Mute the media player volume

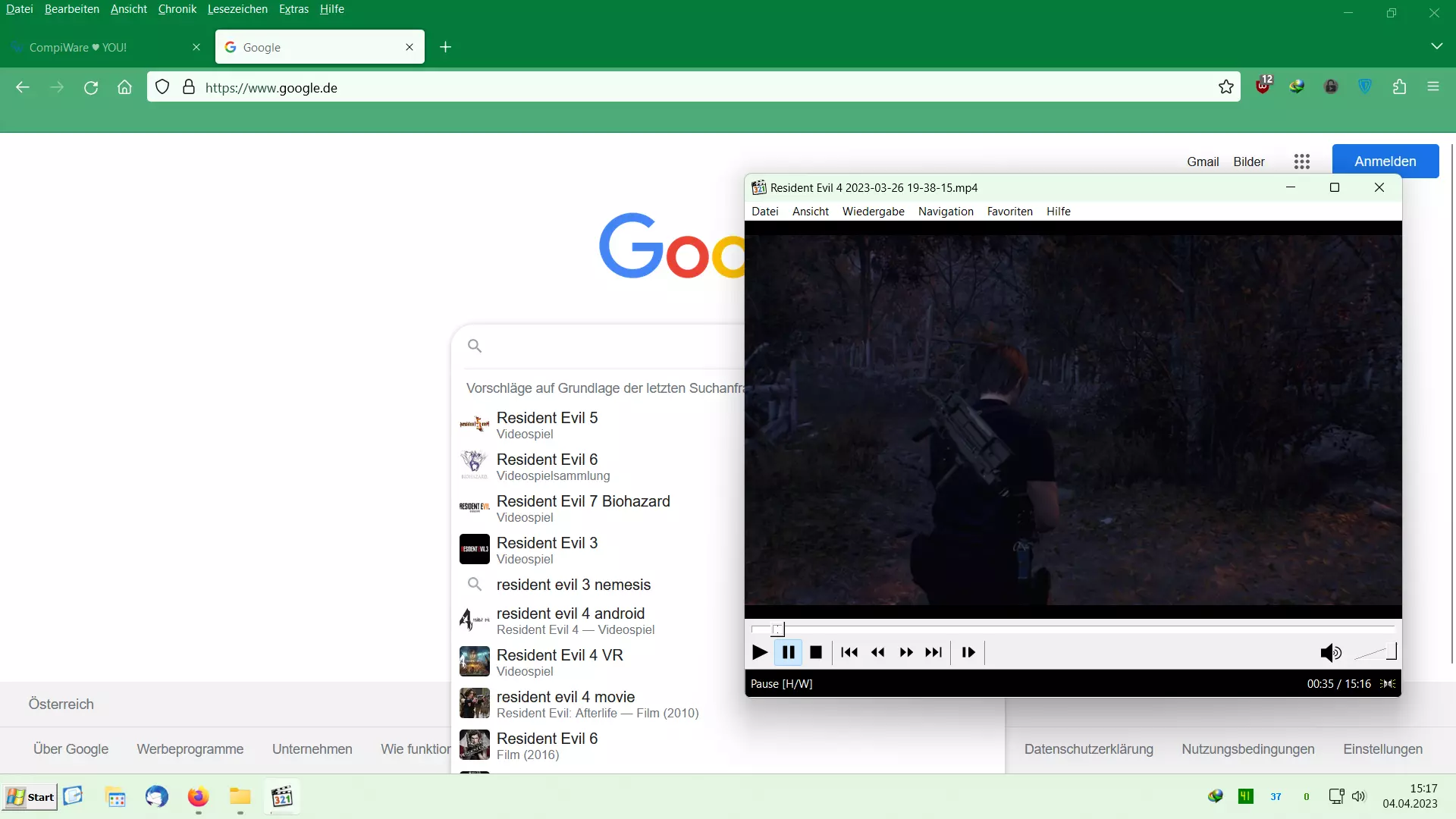1330,652
